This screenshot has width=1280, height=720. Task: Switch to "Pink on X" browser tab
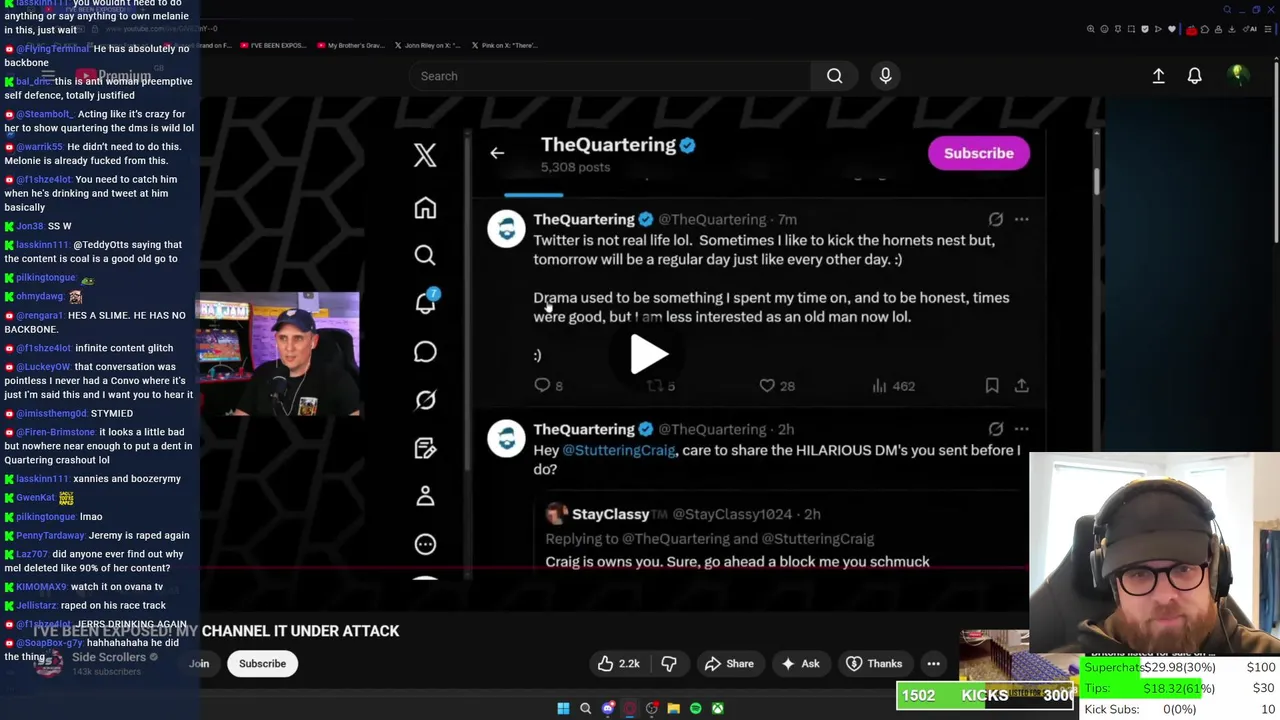(x=504, y=45)
